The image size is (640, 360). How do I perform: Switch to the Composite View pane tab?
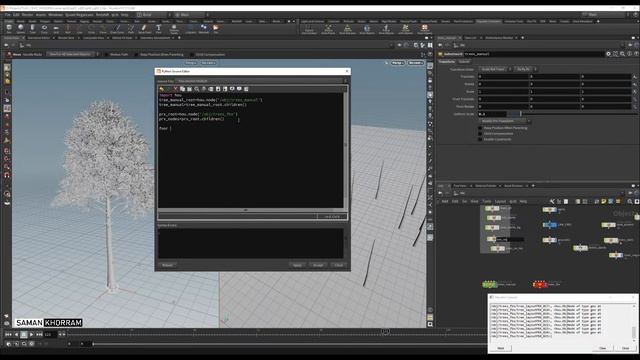pos(93,38)
